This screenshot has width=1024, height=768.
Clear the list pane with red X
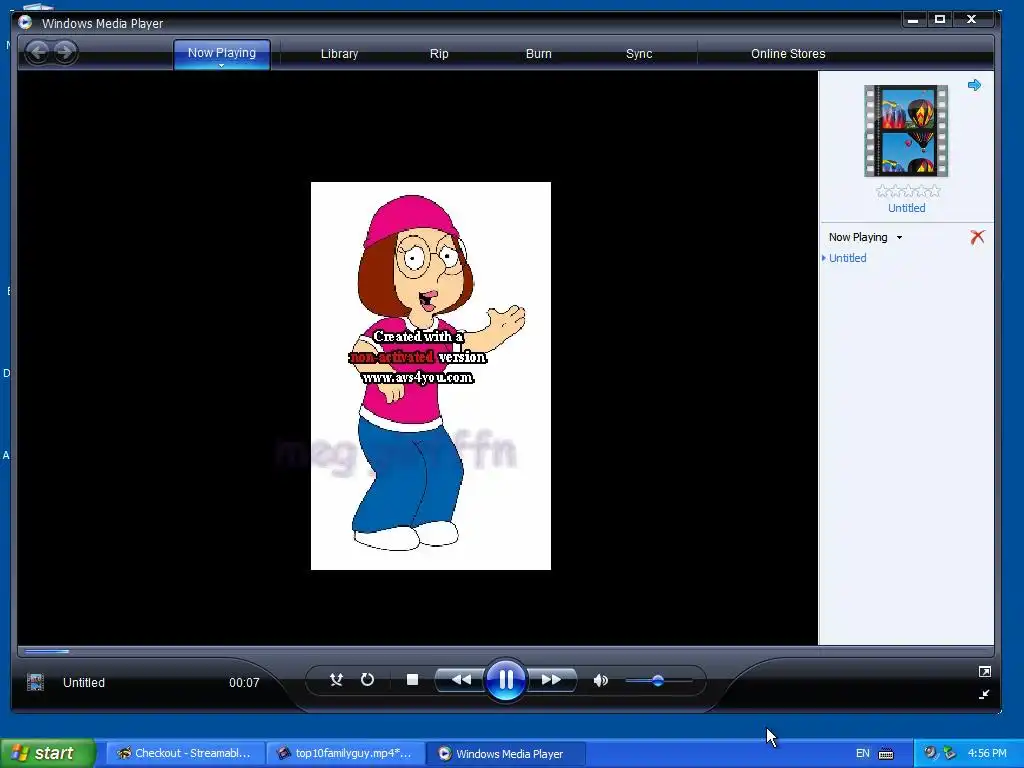(977, 237)
